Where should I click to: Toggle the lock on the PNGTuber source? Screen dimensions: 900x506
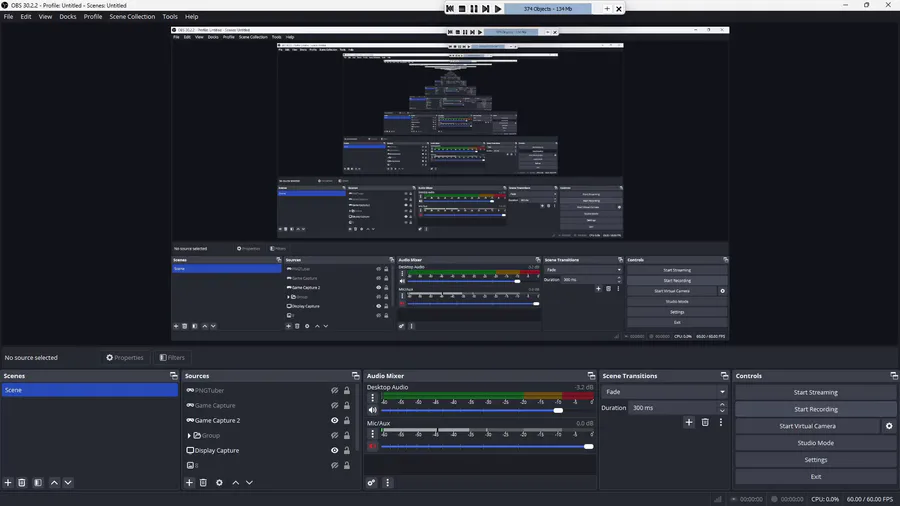pos(347,390)
